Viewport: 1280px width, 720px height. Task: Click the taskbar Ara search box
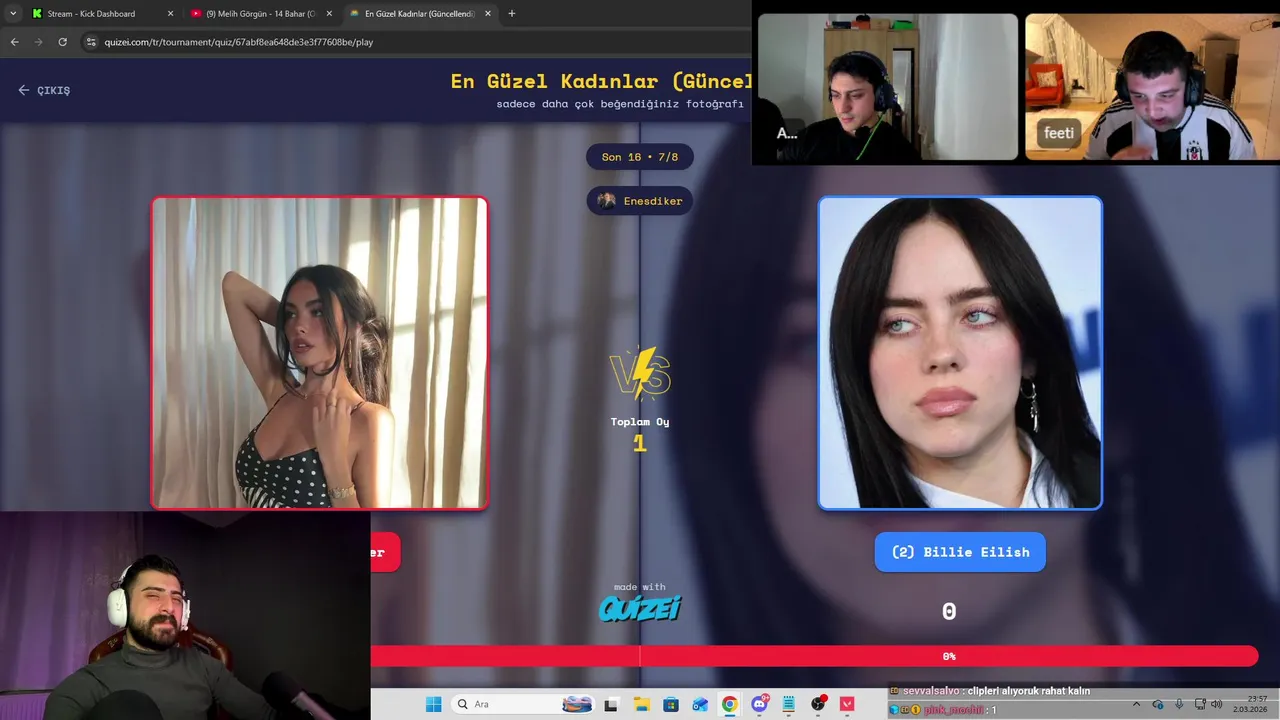click(523, 704)
